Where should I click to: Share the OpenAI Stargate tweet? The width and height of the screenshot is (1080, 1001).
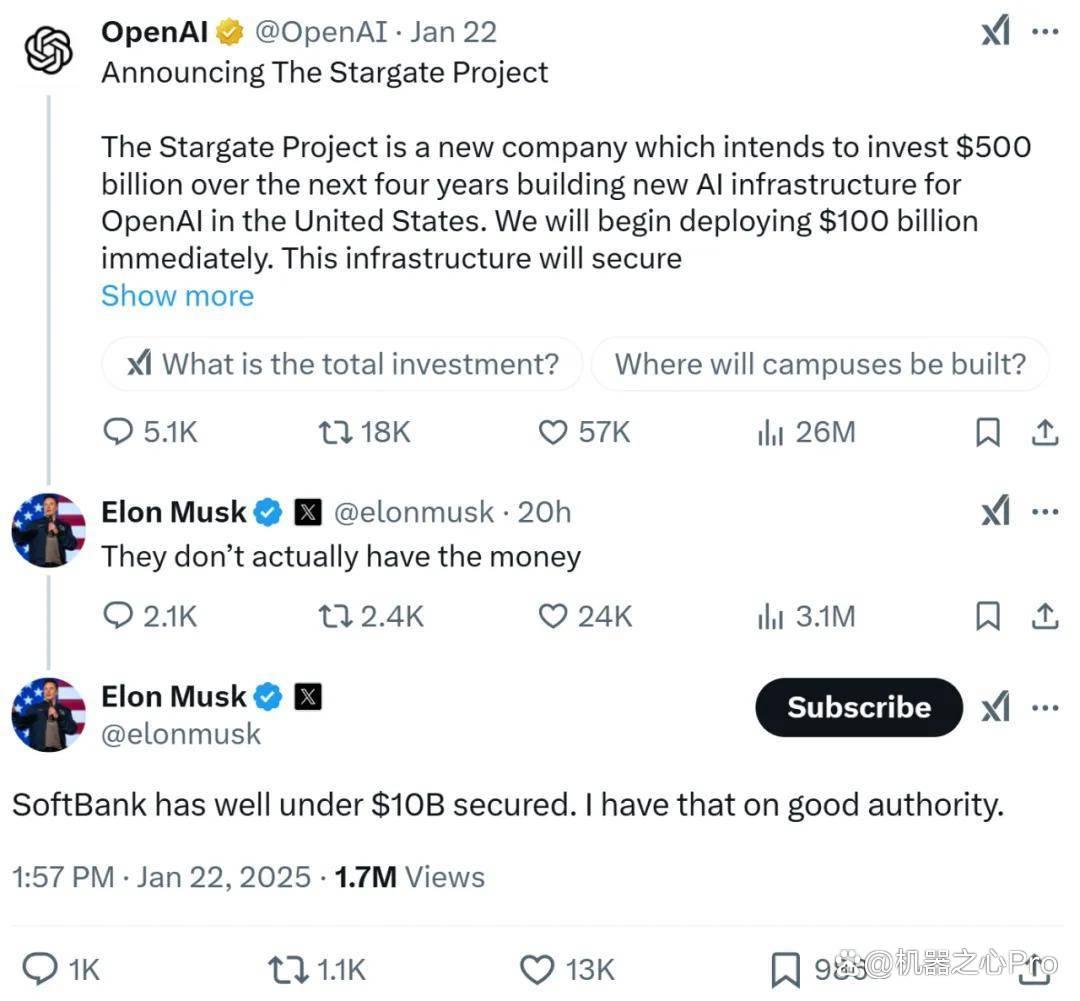pyautogui.click(x=1045, y=433)
